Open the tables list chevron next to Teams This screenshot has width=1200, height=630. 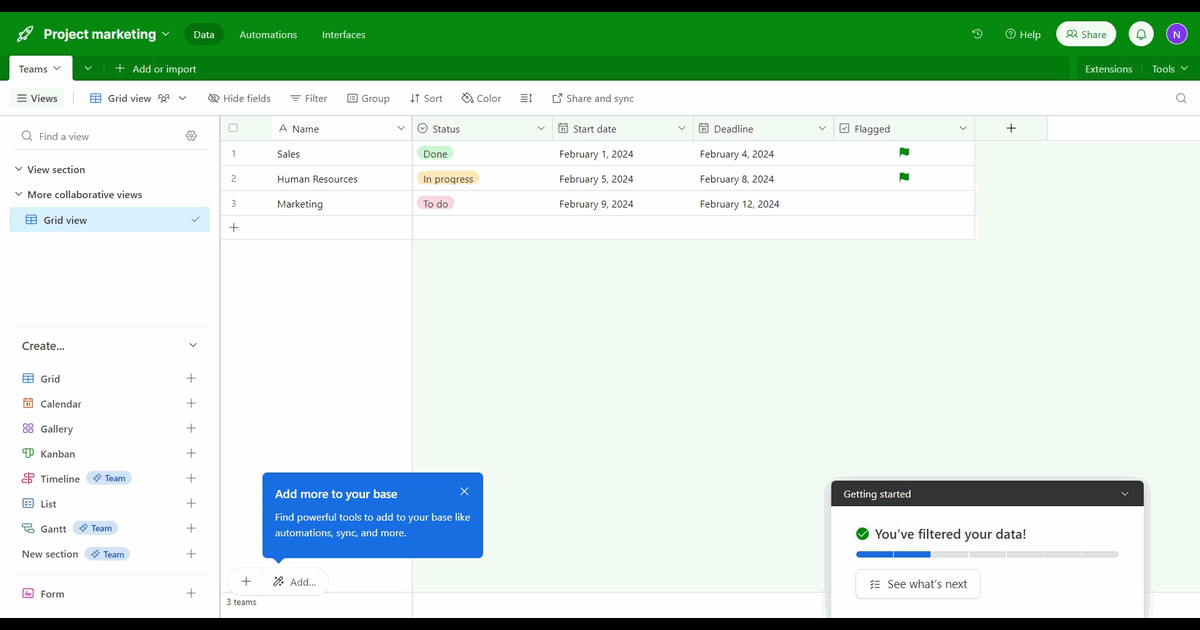(88, 69)
